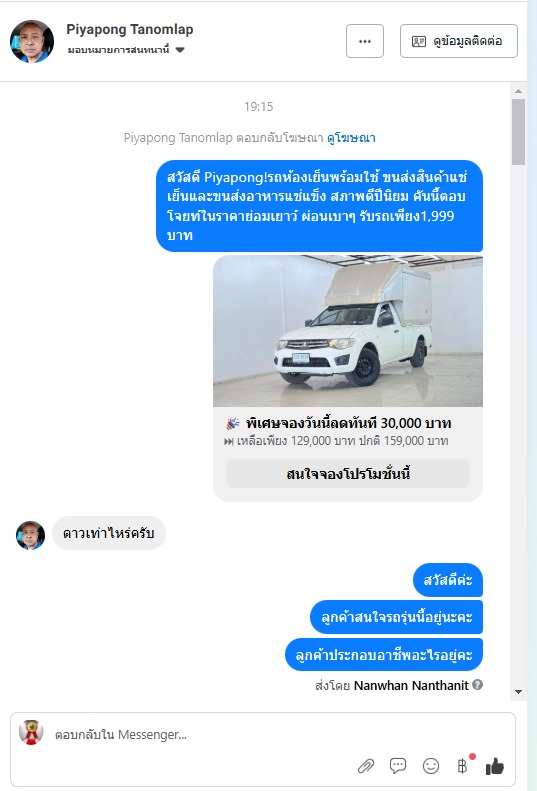Send a thumbs-up like
Screen dimensions: 537x791
coord(495,766)
